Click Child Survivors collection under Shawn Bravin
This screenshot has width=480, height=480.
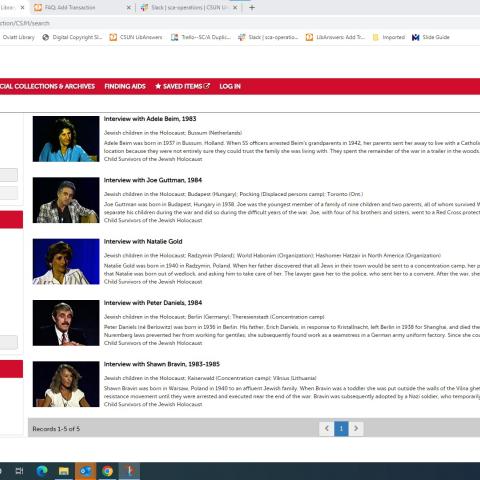click(153, 404)
